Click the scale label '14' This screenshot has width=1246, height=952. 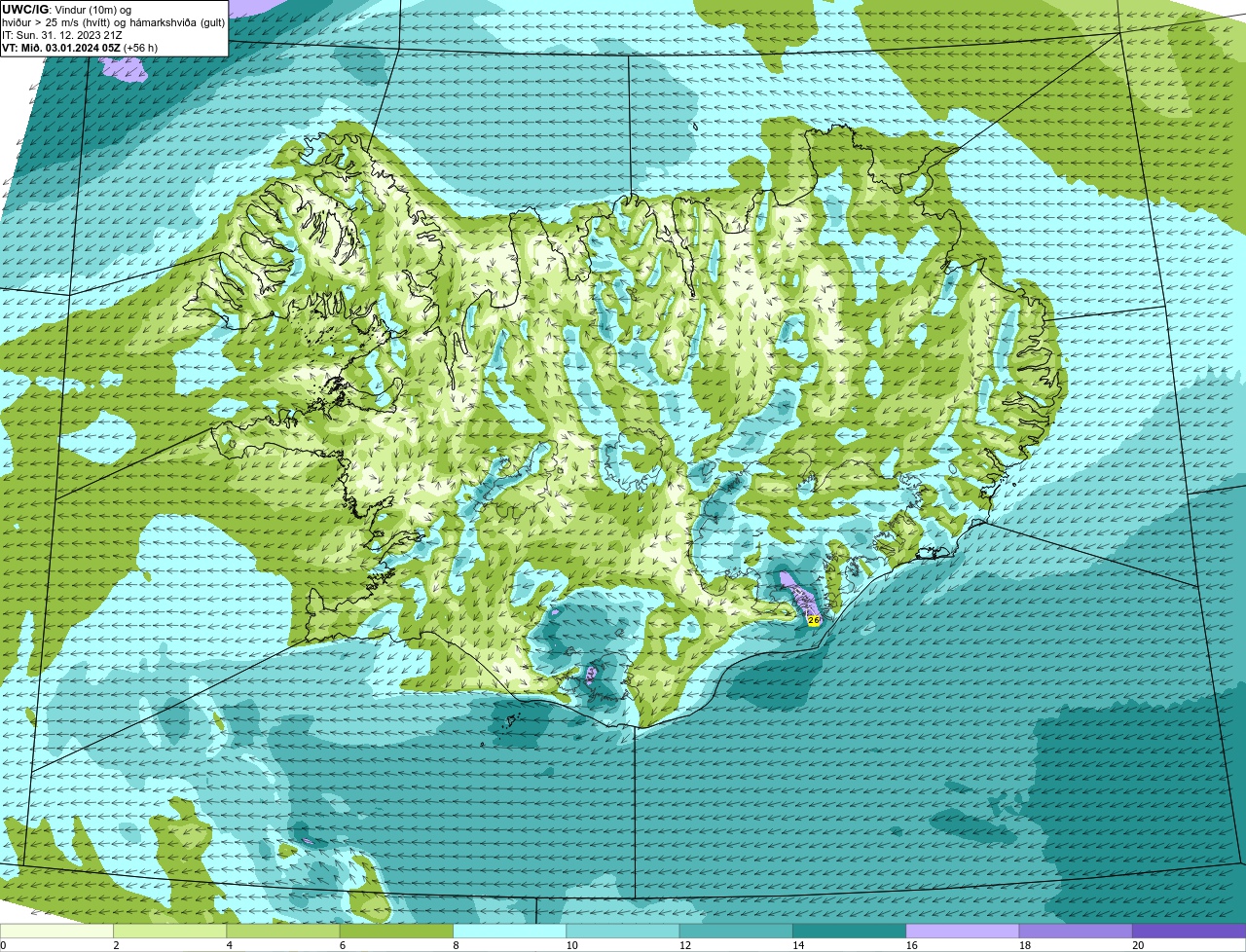tap(798, 945)
